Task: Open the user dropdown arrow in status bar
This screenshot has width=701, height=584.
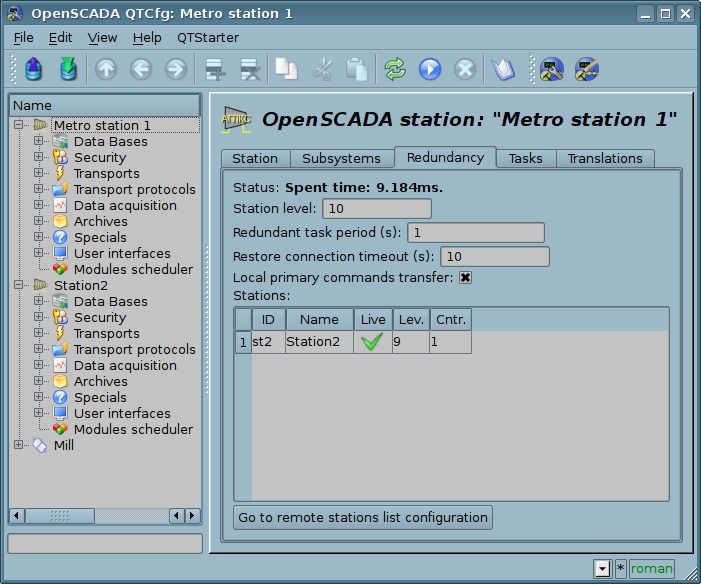Action: pyautogui.click(x=602, y=569)
